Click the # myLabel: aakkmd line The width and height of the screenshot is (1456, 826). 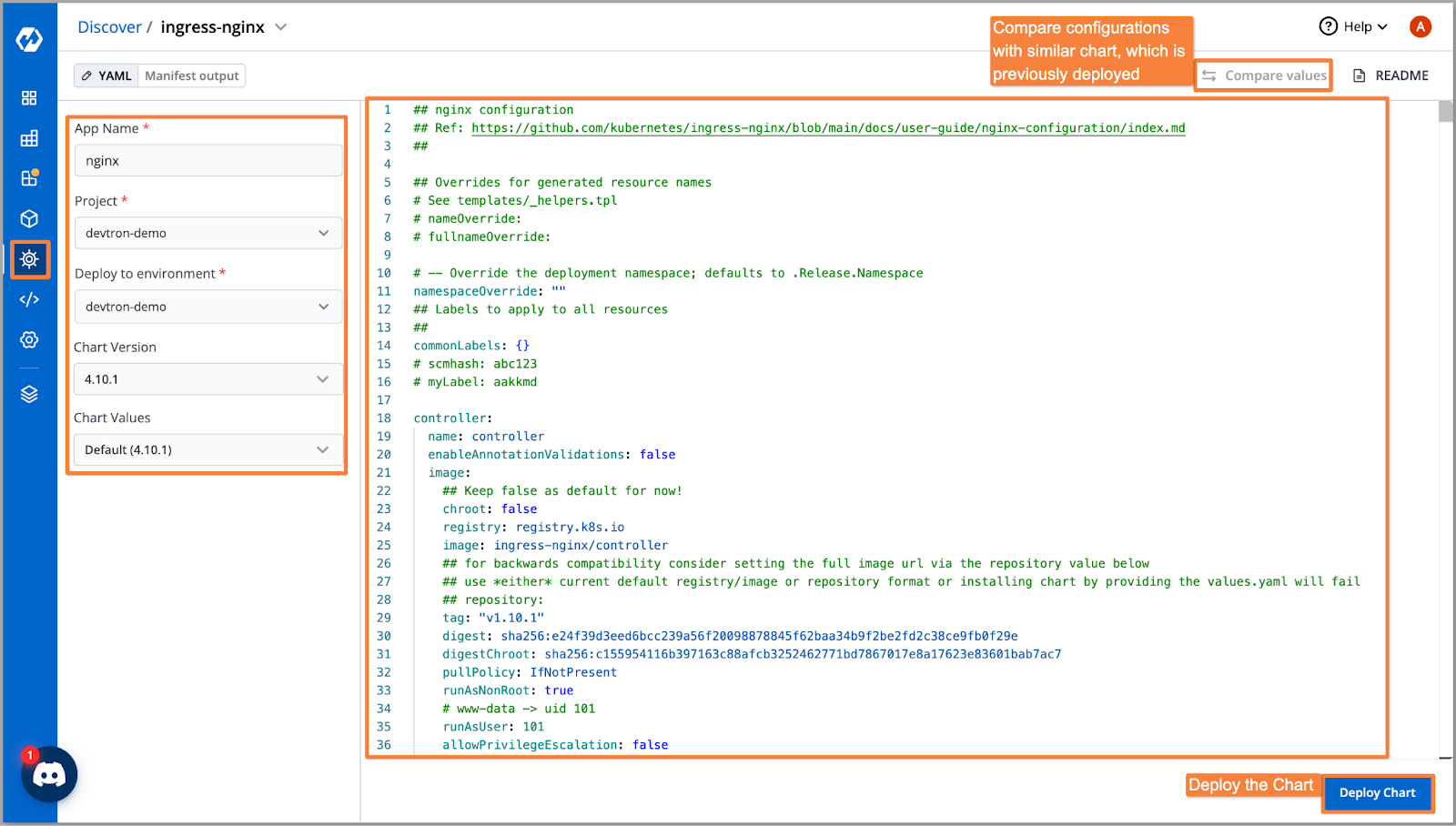(x=475, y=382)
